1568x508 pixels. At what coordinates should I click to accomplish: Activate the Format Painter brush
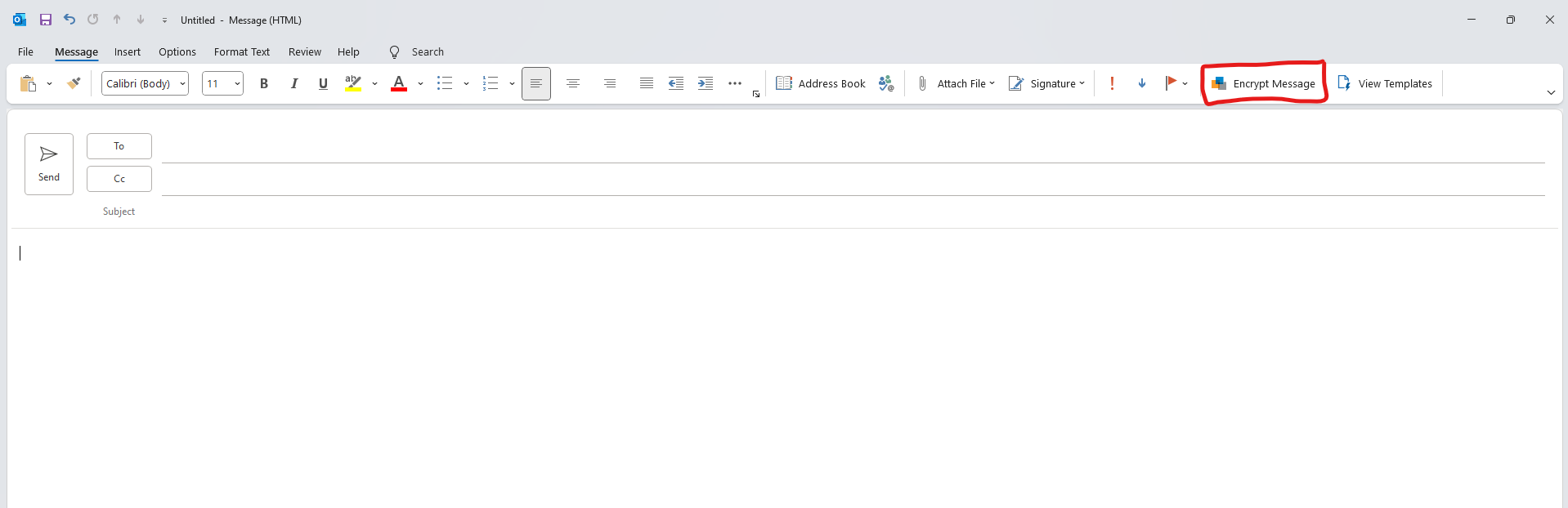click(74, 83)
